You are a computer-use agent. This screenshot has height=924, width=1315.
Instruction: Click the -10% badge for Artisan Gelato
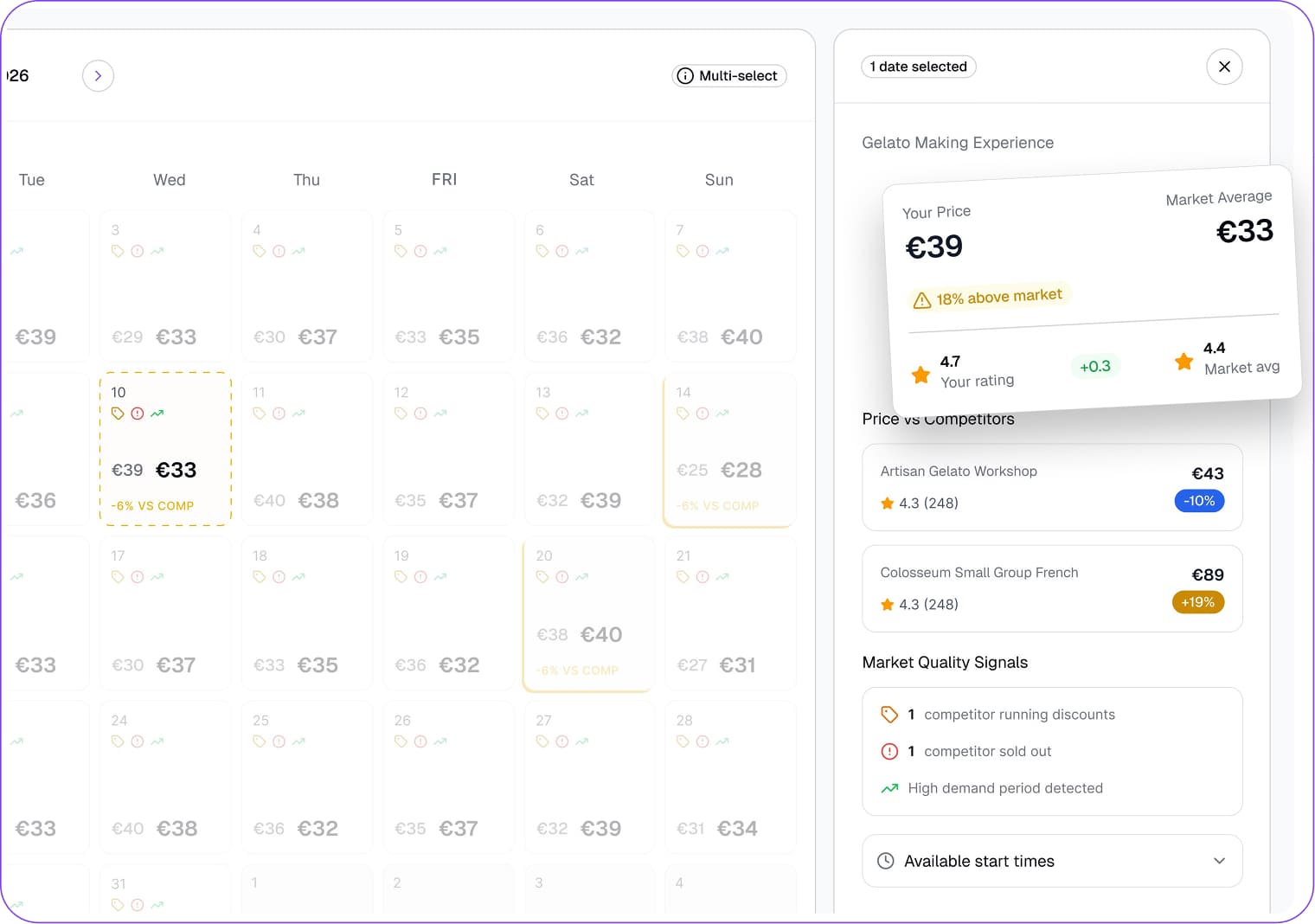(1199, 501)
